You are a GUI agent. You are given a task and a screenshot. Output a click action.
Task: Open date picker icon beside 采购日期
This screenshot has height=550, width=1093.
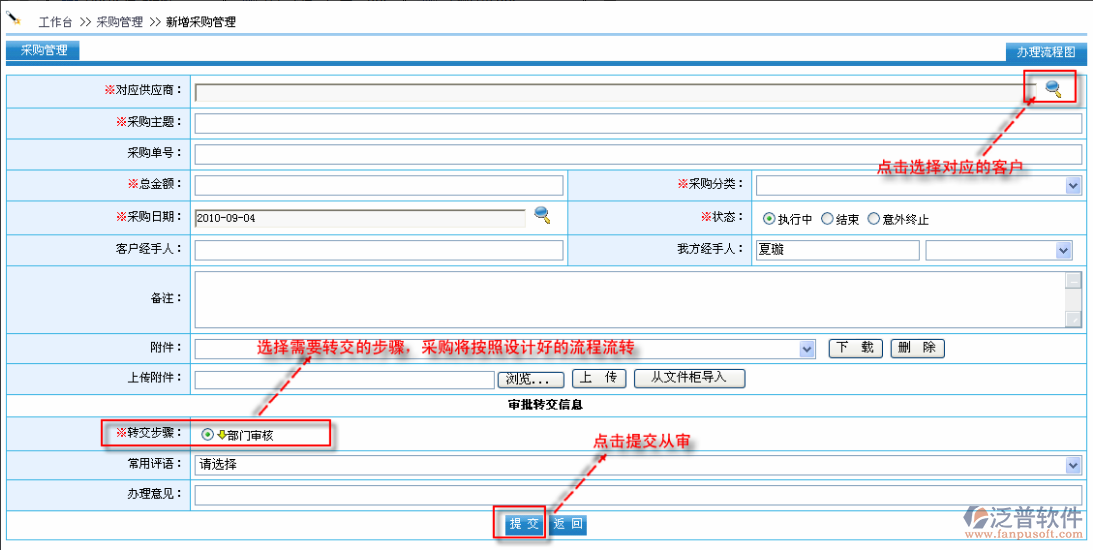click(x=542, y=215)
